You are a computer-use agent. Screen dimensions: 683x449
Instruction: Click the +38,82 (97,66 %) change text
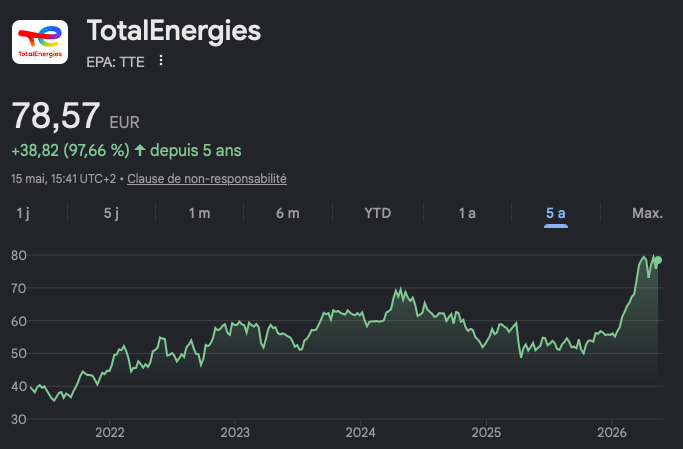71,151
